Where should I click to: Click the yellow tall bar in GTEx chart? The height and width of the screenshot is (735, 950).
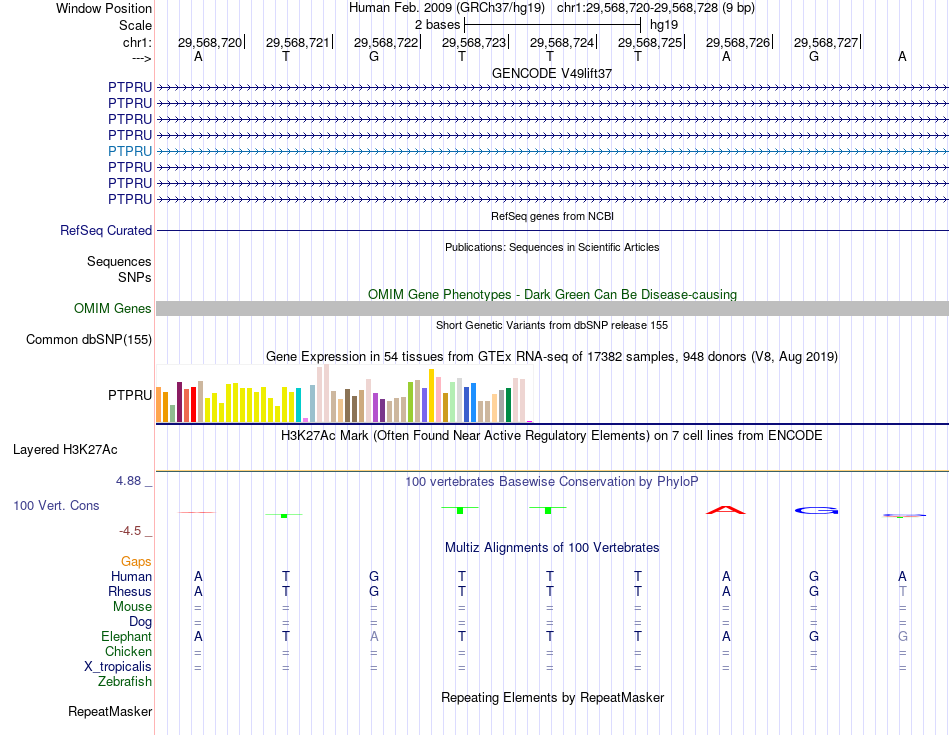click(x=431, y=395)
